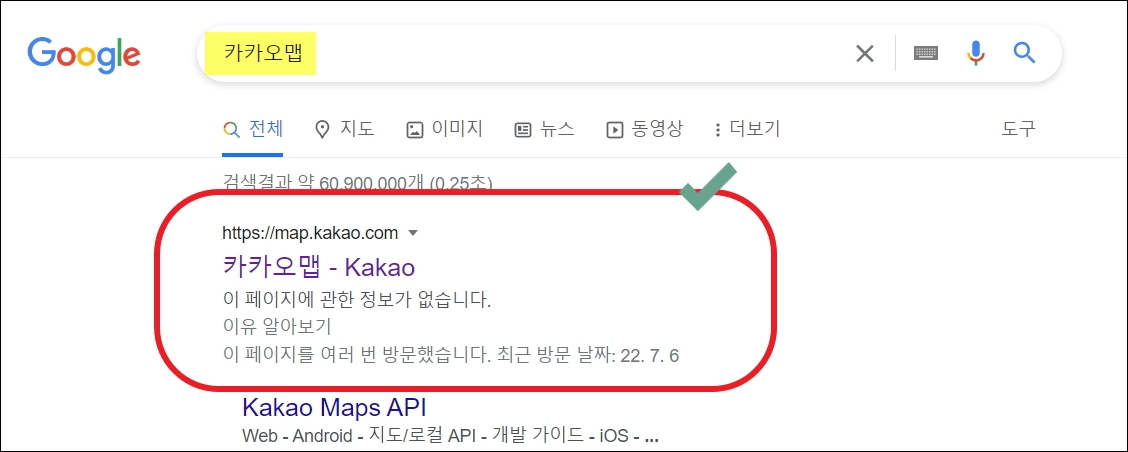The width and height of the screenshot is (1128, 452).
Task: Click the https://map.kakao.com URL text
Action: [310, 233]
